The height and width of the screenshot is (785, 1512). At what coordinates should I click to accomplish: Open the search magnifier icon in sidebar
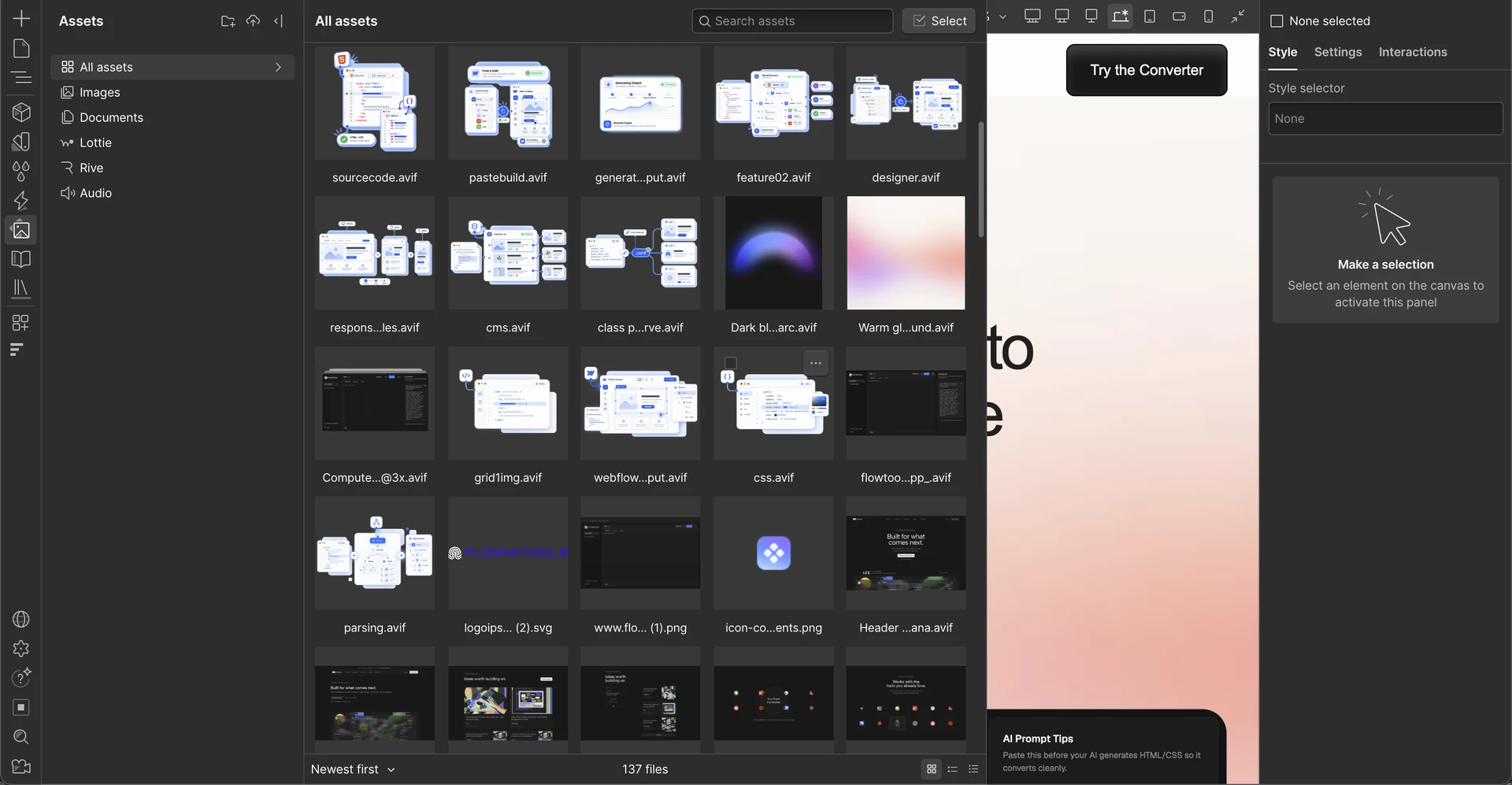[x=21, y=737]
